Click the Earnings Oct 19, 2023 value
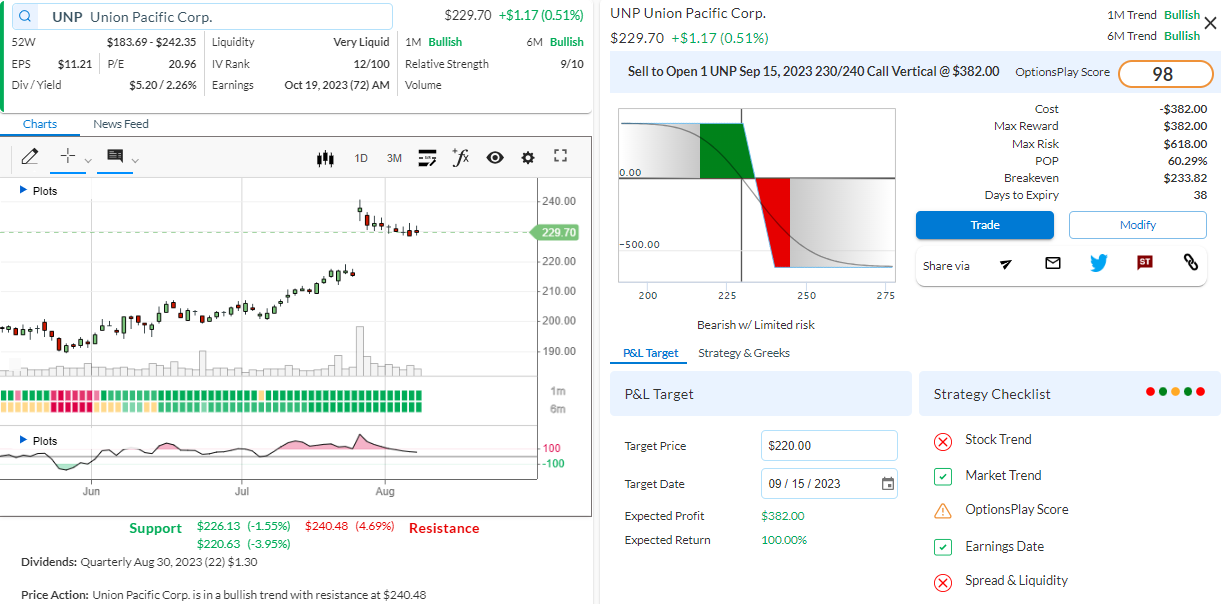The width and height of the screenshot is (1222, 604). coord(337,85)
